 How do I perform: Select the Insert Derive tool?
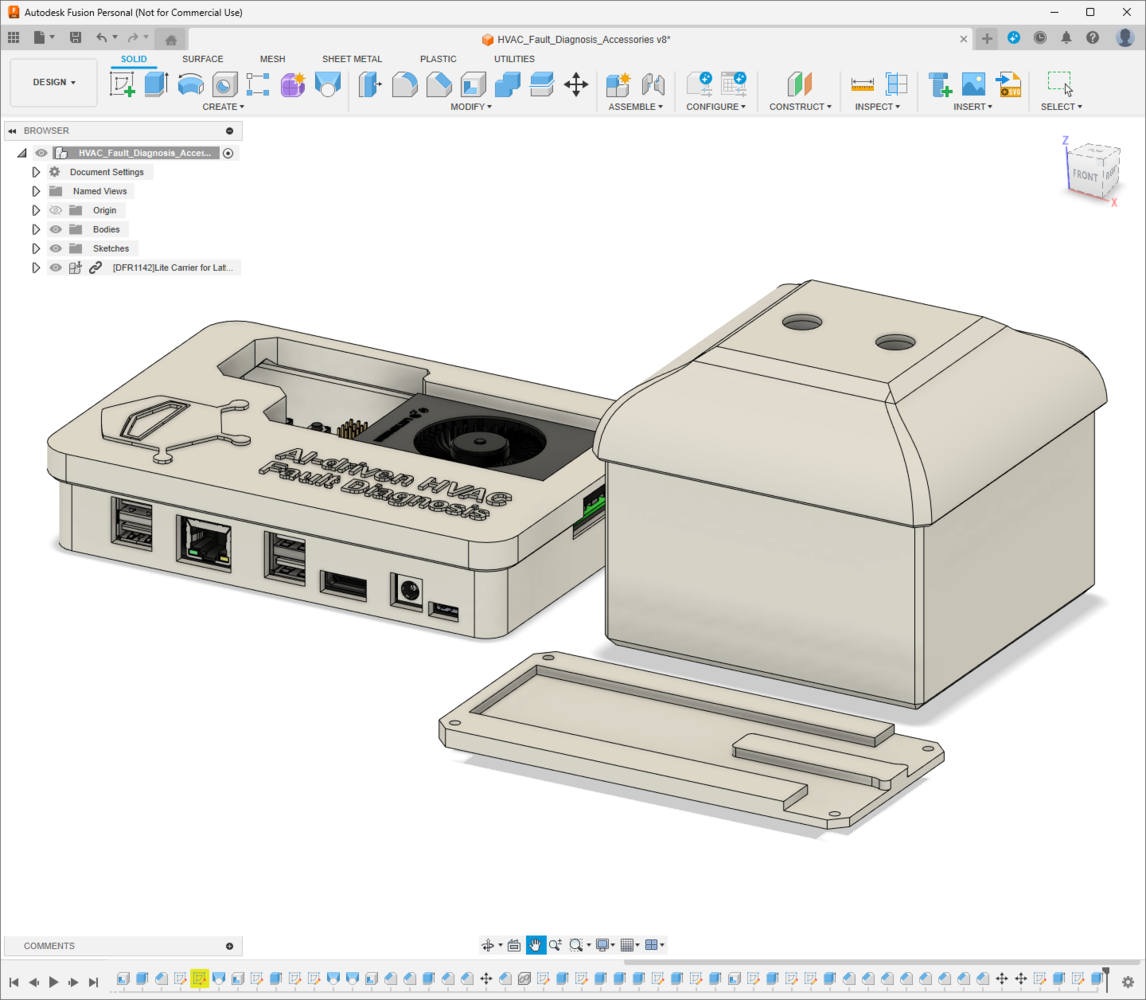coord(939,84)
